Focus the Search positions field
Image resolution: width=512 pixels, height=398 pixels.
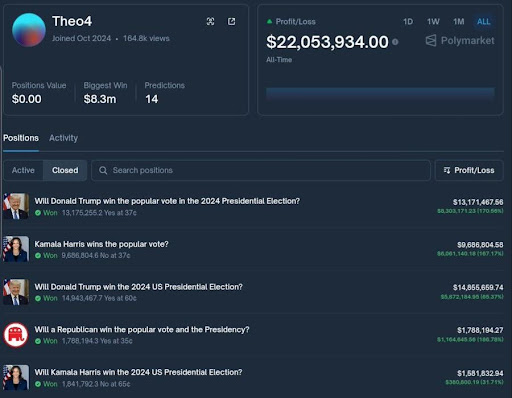[x=261, y=170]
